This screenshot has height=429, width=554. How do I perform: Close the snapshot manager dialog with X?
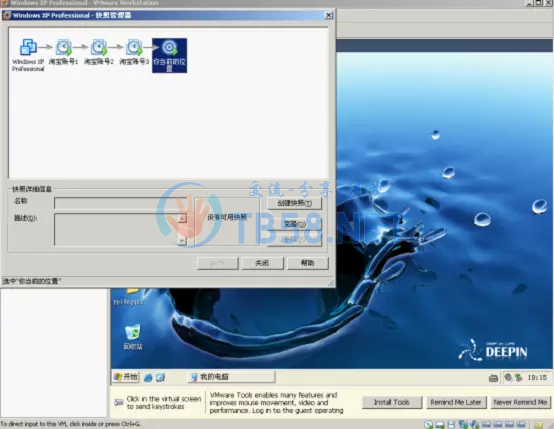[x=329, y=15]
